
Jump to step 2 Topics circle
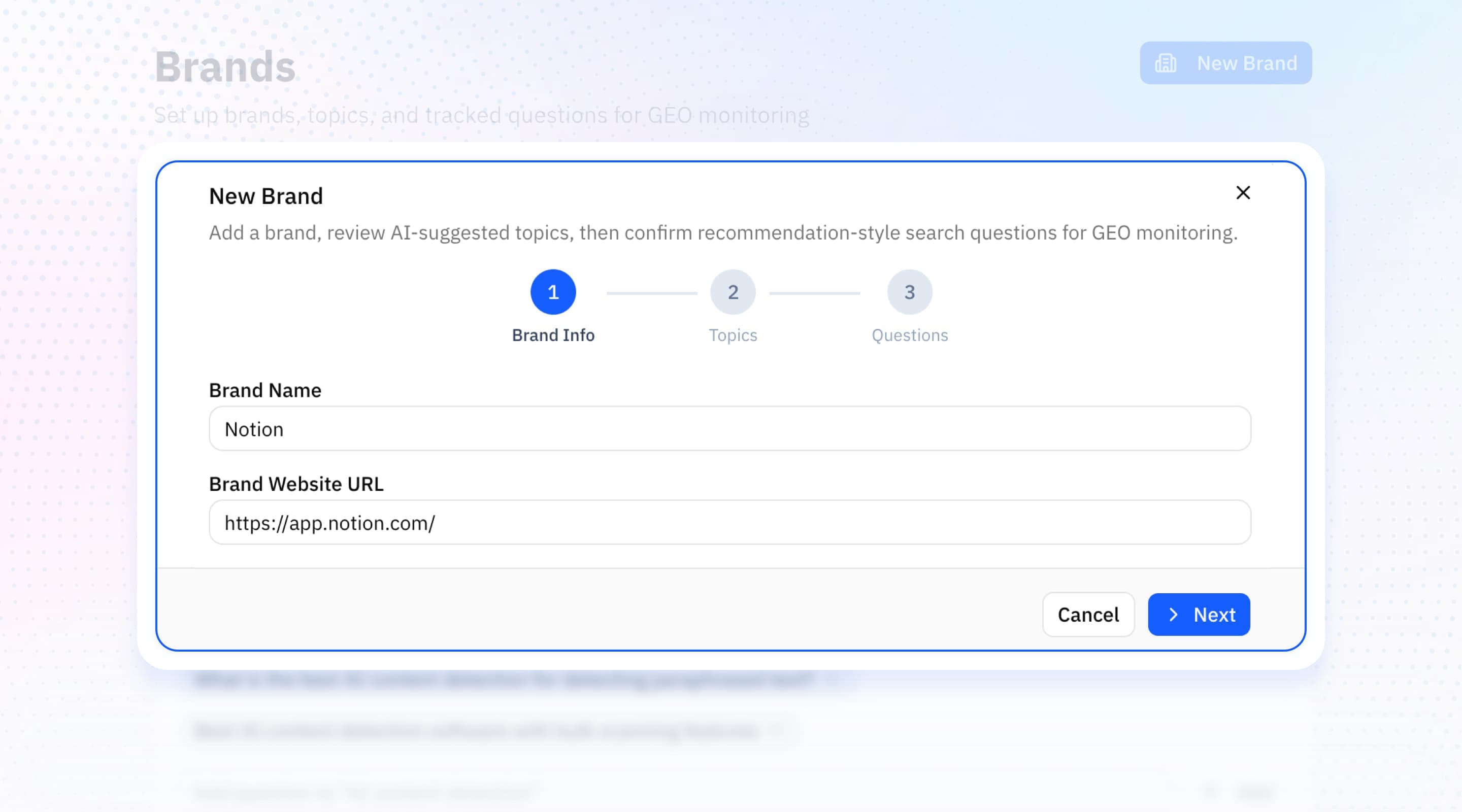[x=733, y=292]
